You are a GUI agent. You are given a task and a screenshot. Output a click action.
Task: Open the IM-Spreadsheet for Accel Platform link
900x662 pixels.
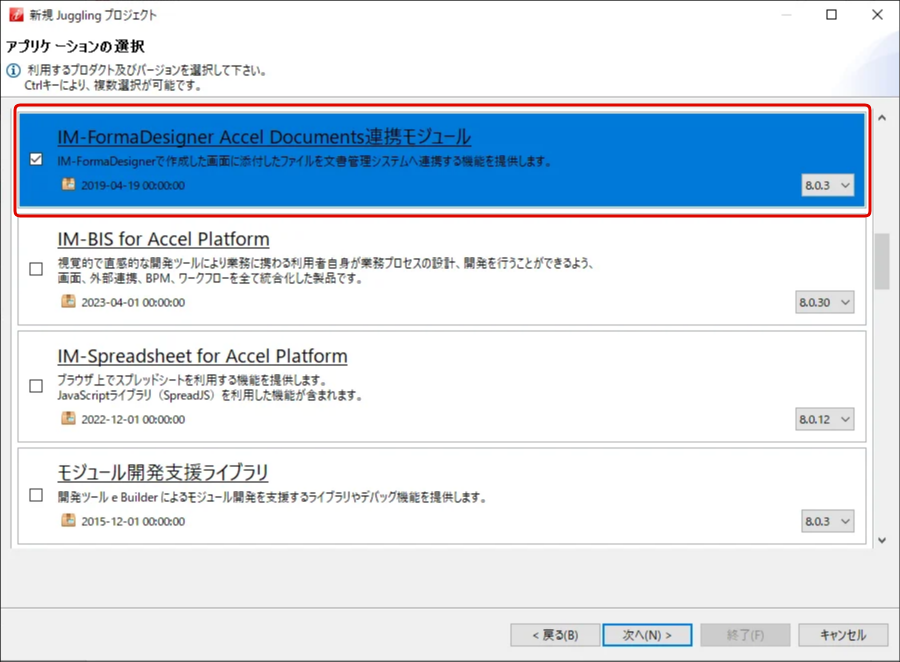tap(202, 356)
